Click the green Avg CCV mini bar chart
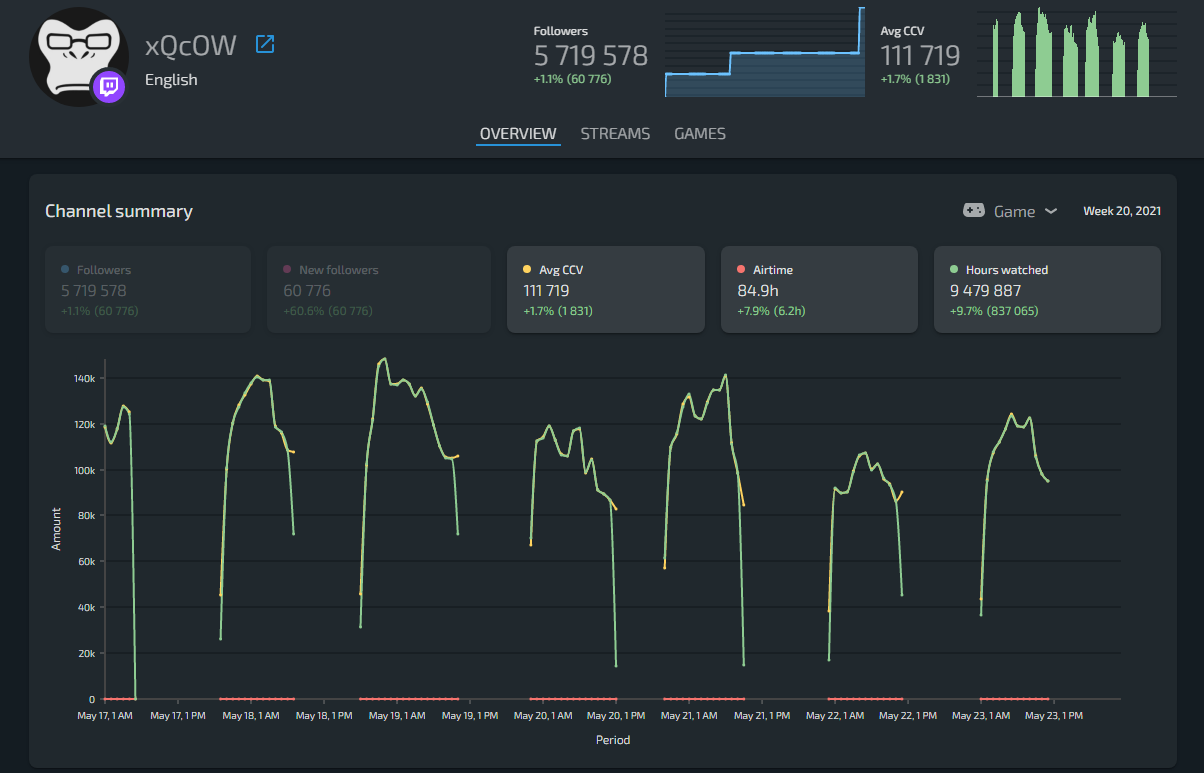The image size is (1204, 773). point(1077,52)
